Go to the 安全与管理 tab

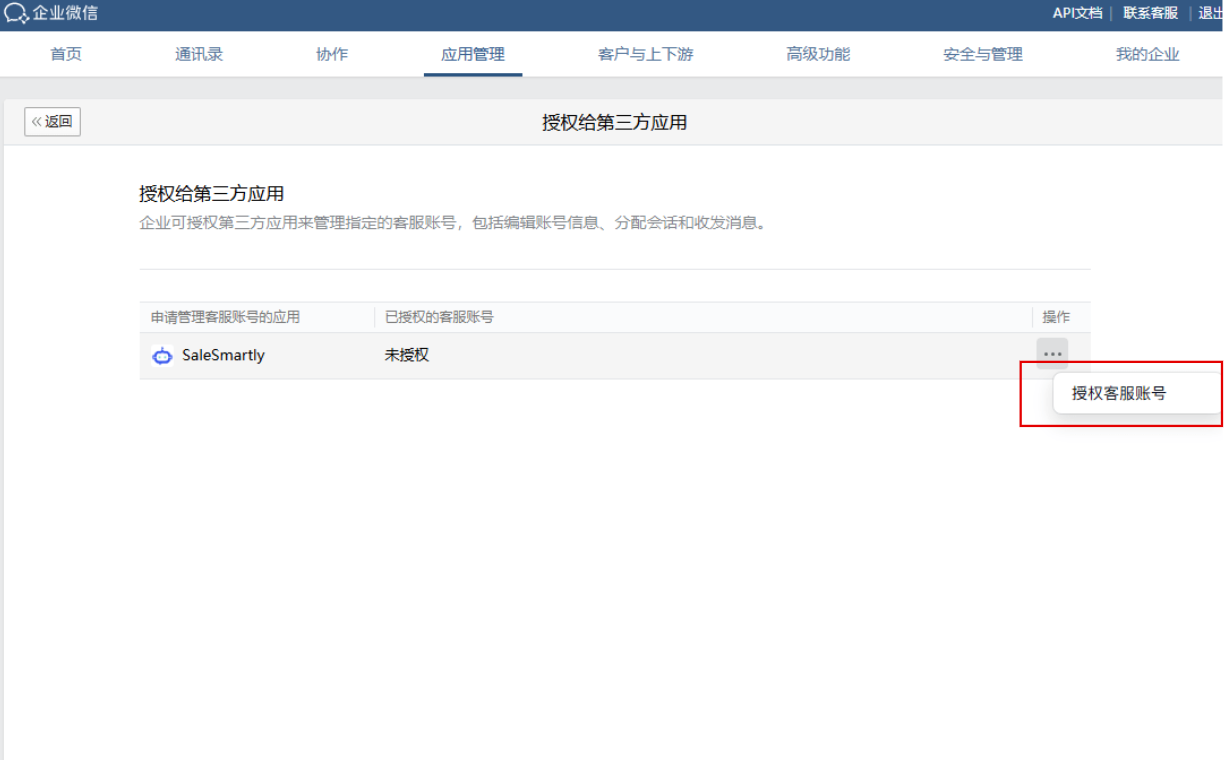coord(983,55)
